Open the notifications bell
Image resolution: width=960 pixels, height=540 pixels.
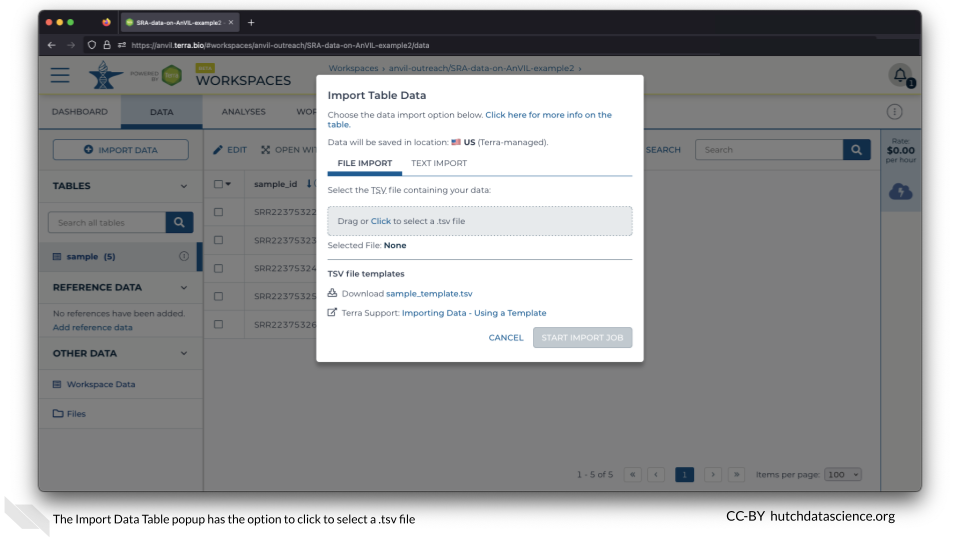point(900,75)
